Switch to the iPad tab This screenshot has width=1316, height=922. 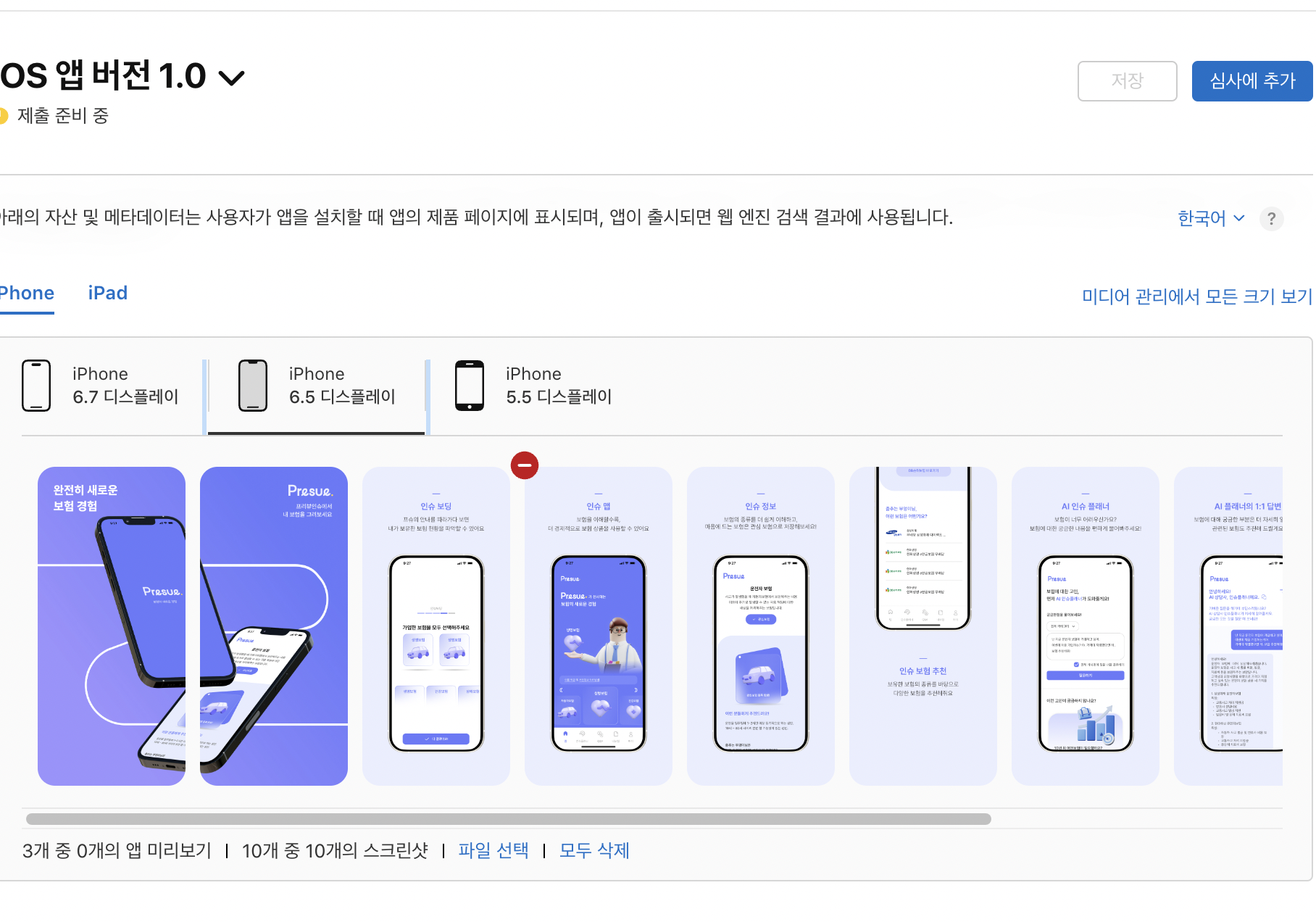[x=108, y=293]
